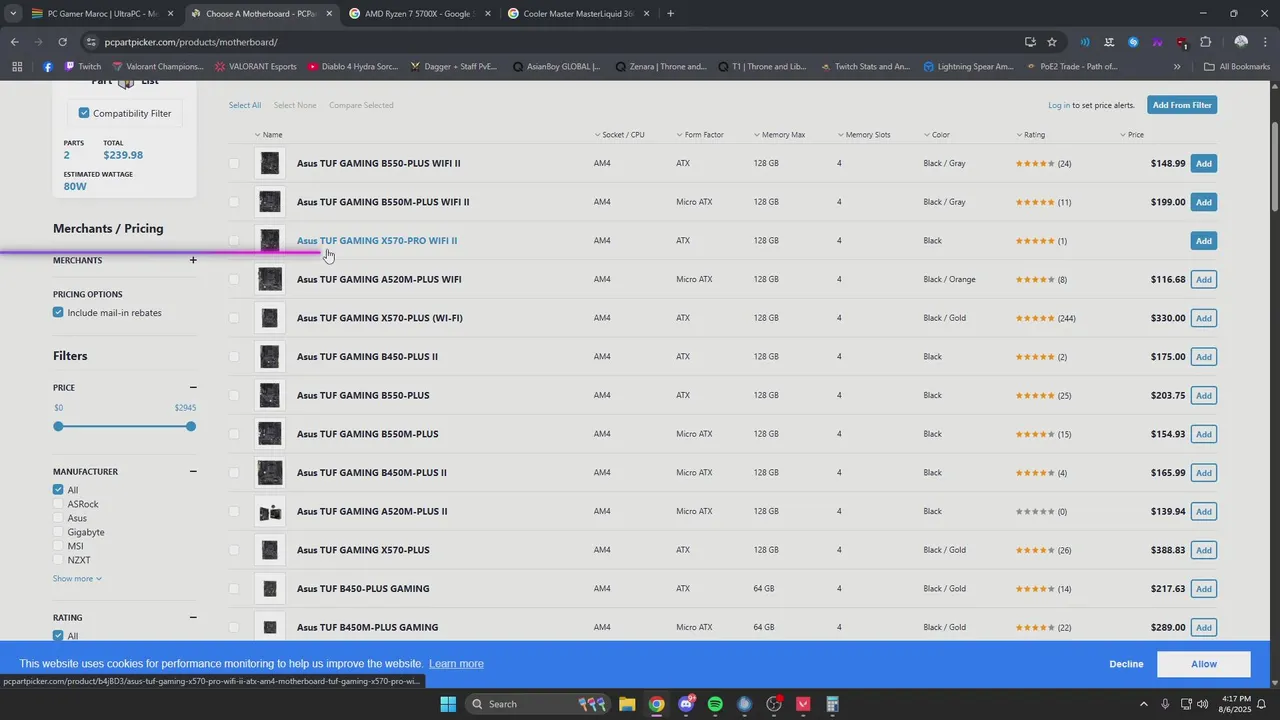
Task: Add Asus TUF GAMING X570-PRO WIFI II
Action: click(1204, 241)
